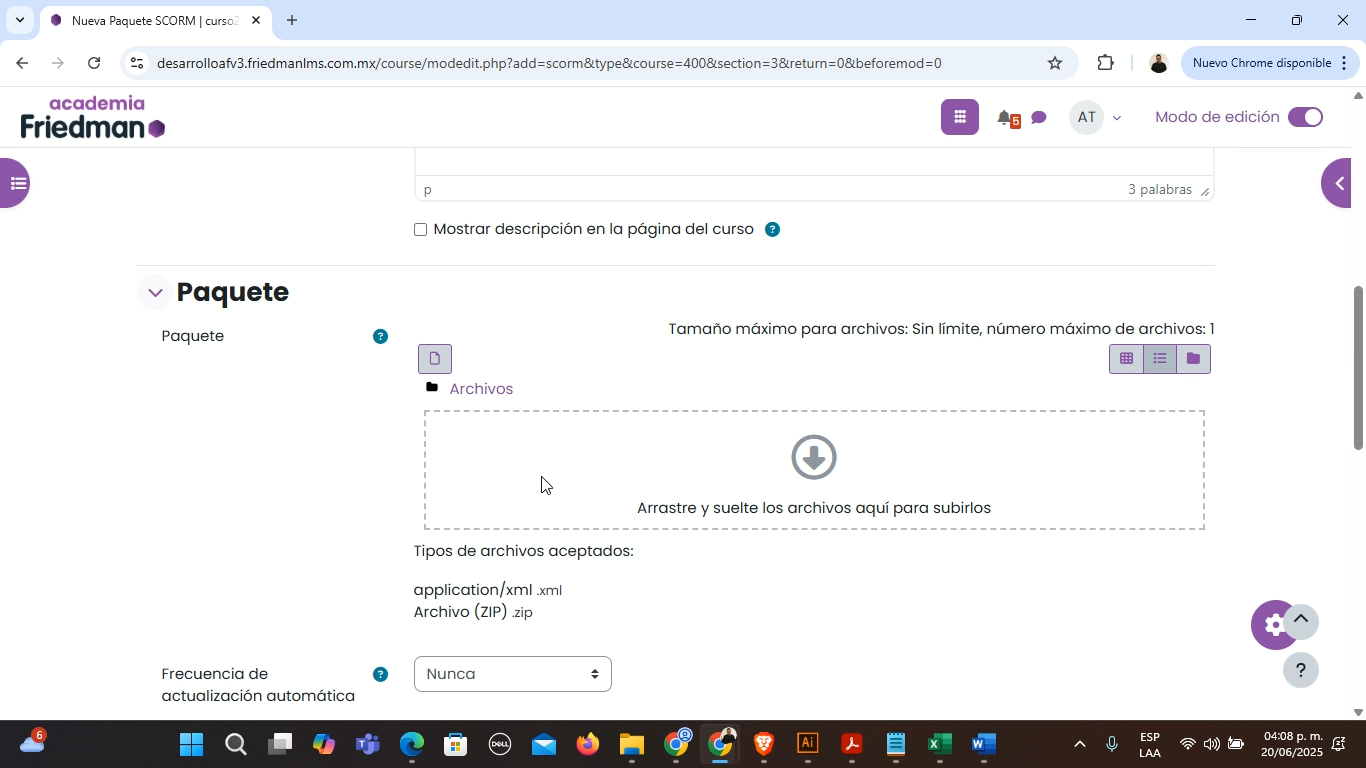Open Adobe Acrobat from taskbar

[851, 744]
